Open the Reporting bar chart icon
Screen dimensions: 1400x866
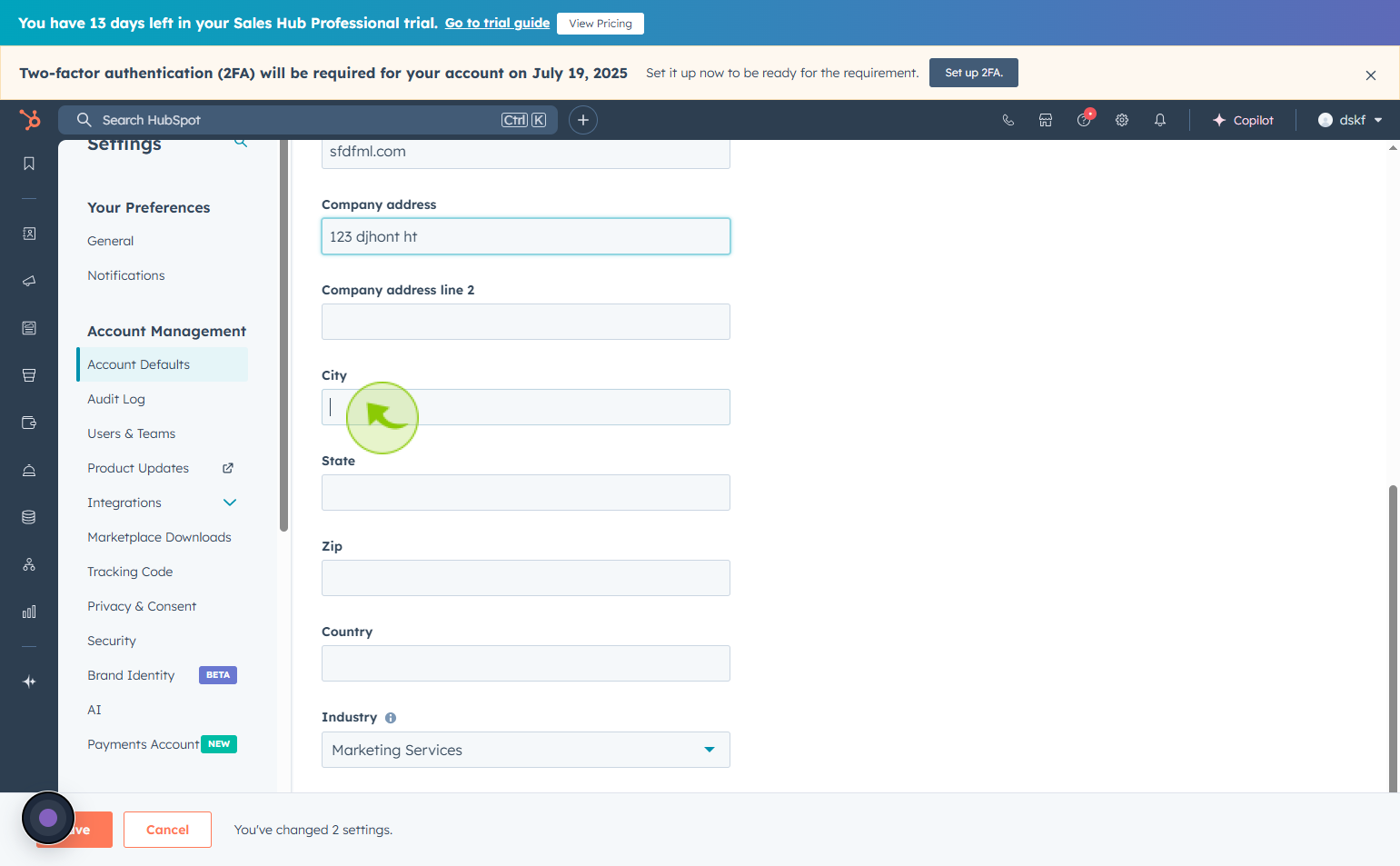29,612
